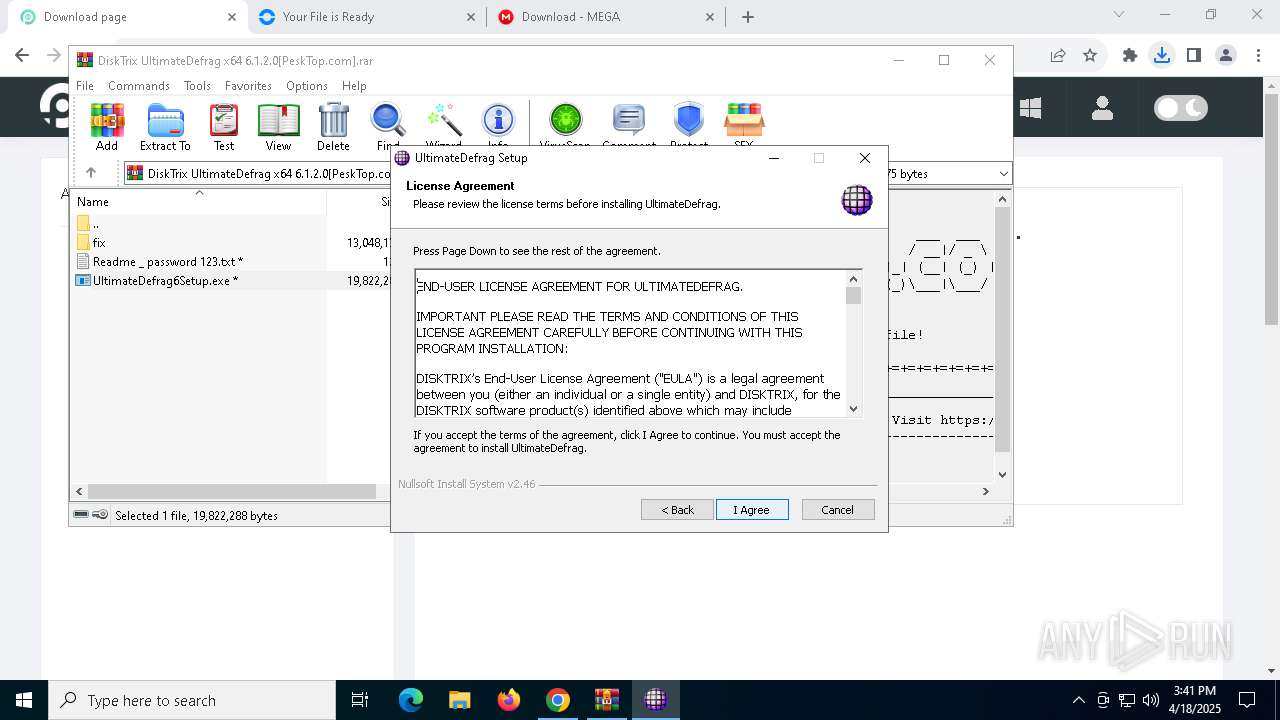Launch Microsoft Edge from taskbar
The image size is (1280, 720).
[x=411, y=700]
